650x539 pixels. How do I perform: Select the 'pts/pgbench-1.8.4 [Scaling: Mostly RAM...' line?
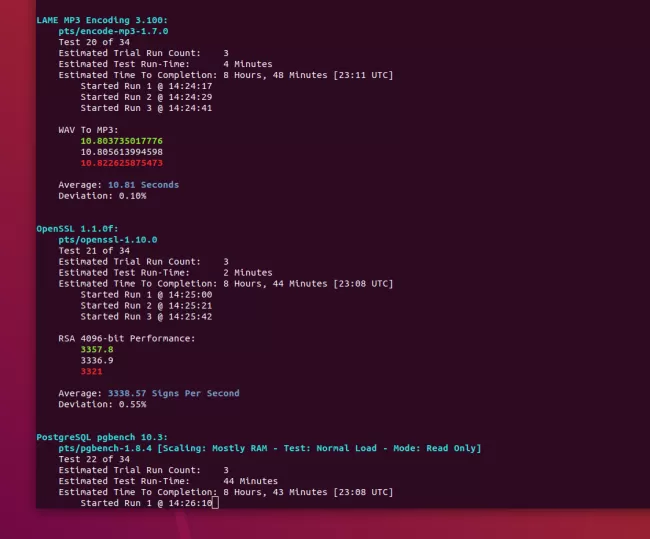(x=270, y=448)
